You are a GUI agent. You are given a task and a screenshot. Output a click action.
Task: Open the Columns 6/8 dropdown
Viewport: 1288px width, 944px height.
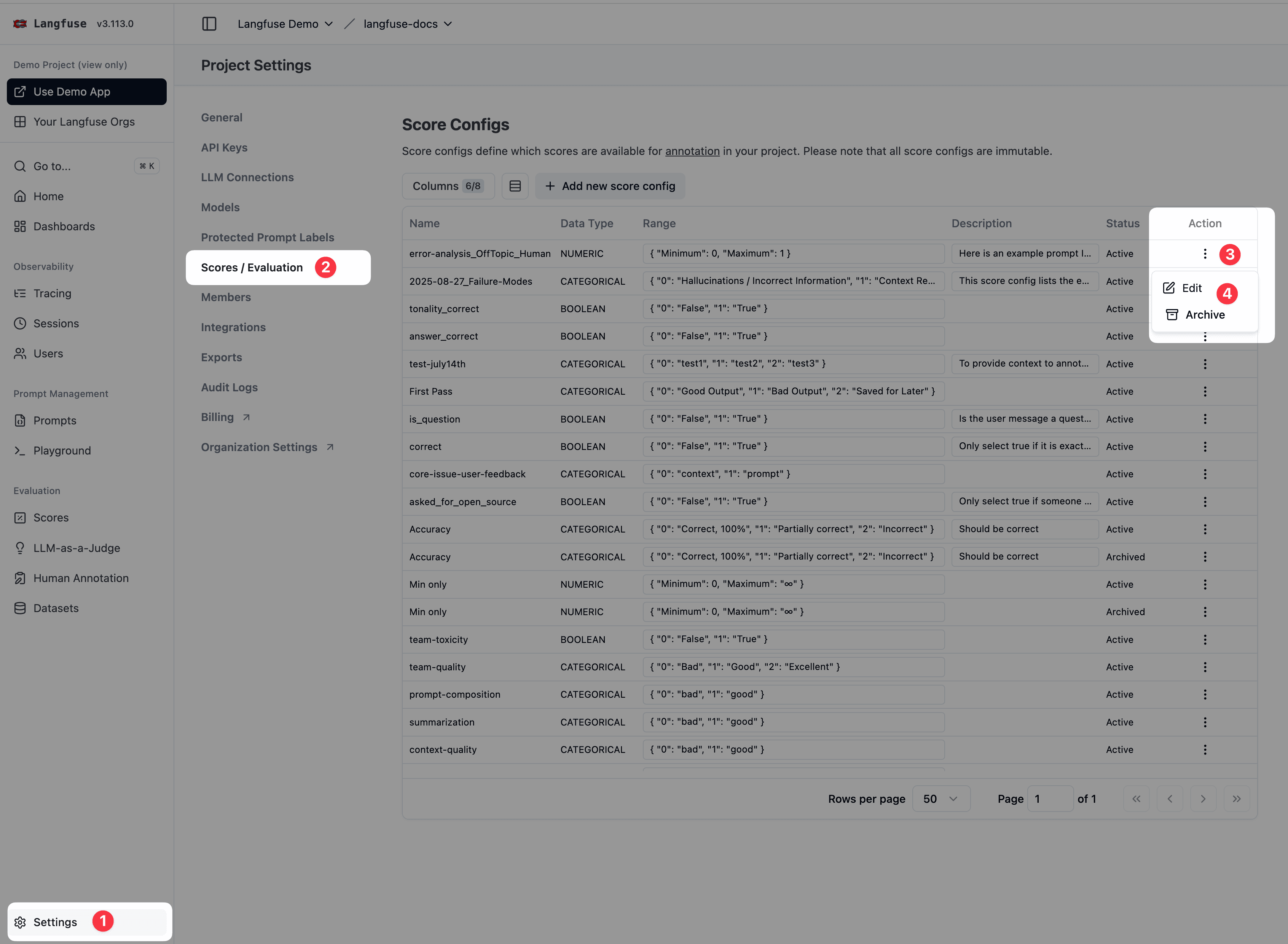pyautogui.click(x=448, y=186)
